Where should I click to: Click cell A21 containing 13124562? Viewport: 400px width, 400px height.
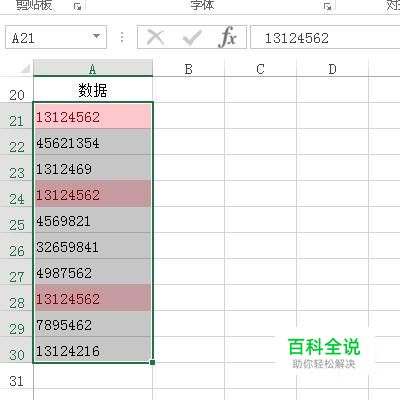(93, 116)
